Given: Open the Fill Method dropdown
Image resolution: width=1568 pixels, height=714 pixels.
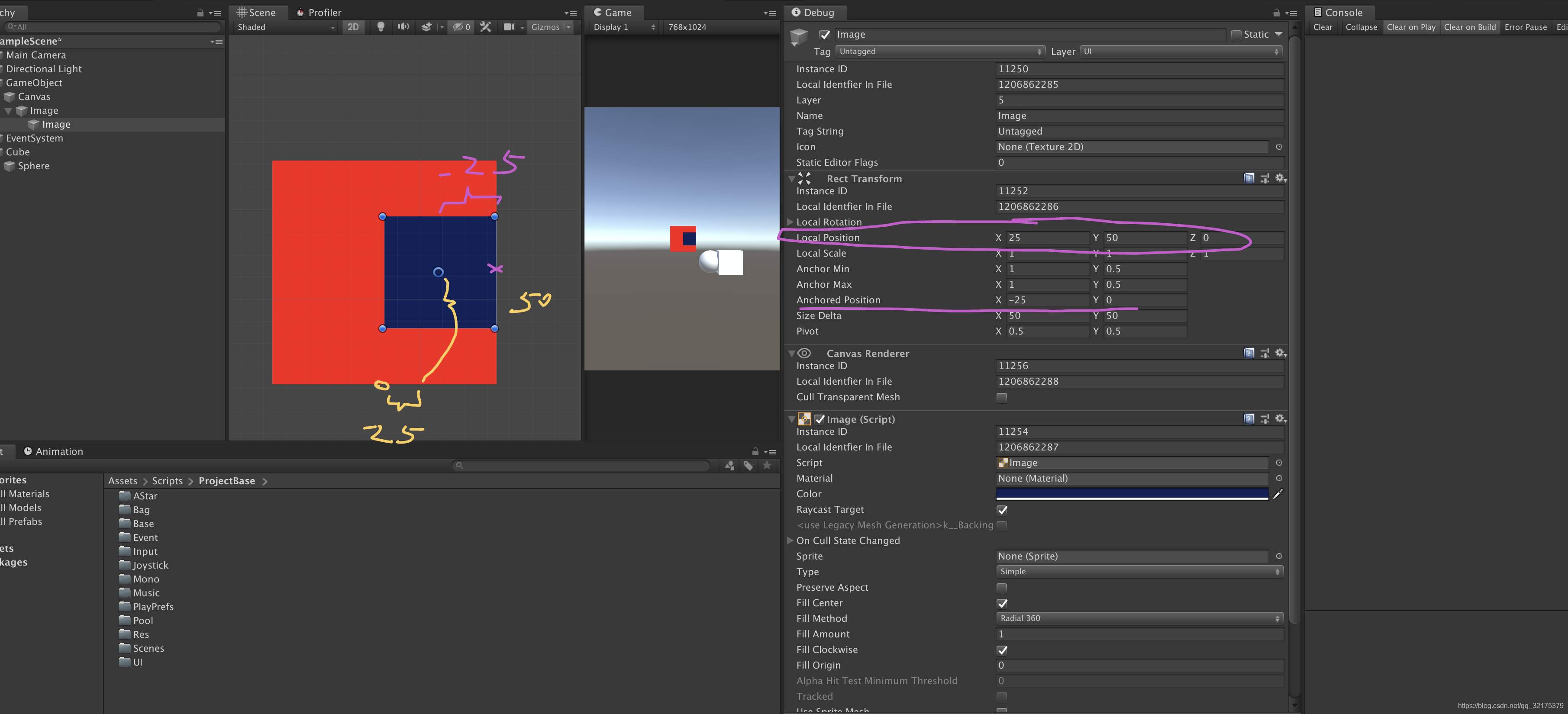Looking at the screenshot, I should [x=1139, y=618].
